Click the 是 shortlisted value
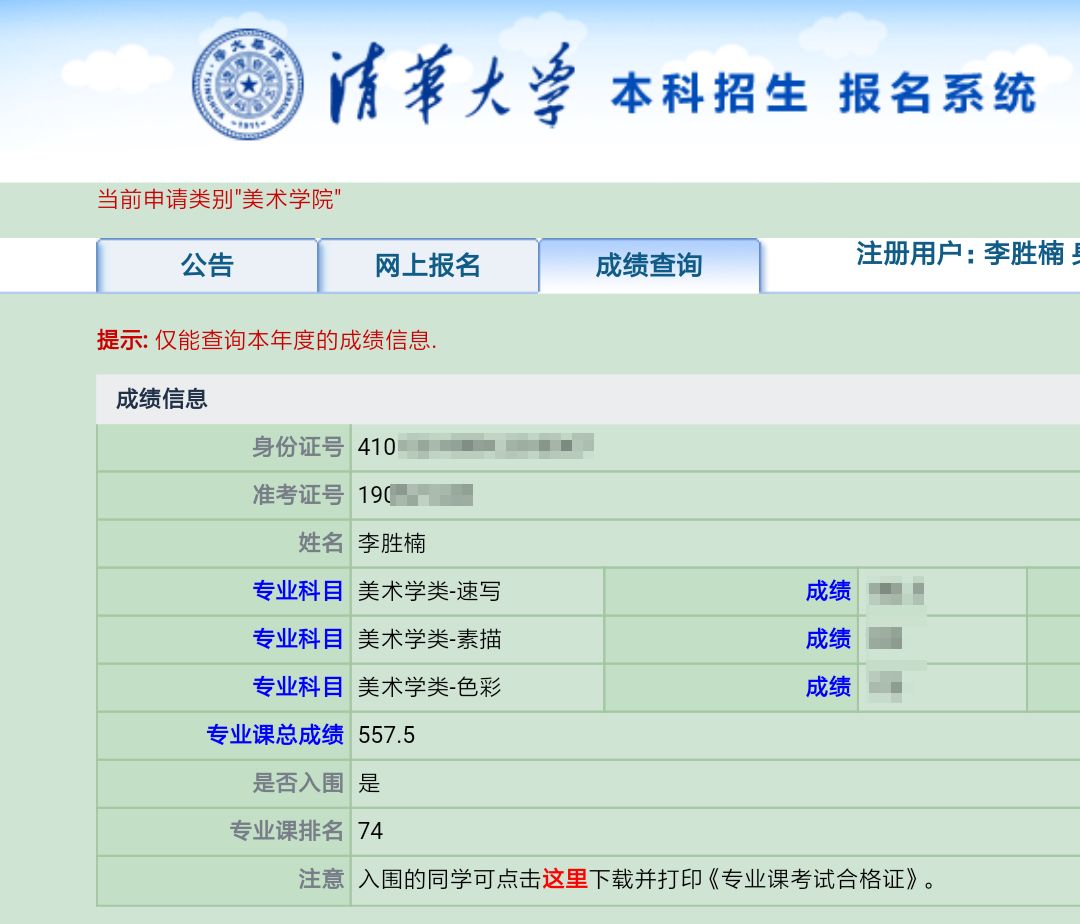The height and width of the screenshot is (924, 1080). 369,783
